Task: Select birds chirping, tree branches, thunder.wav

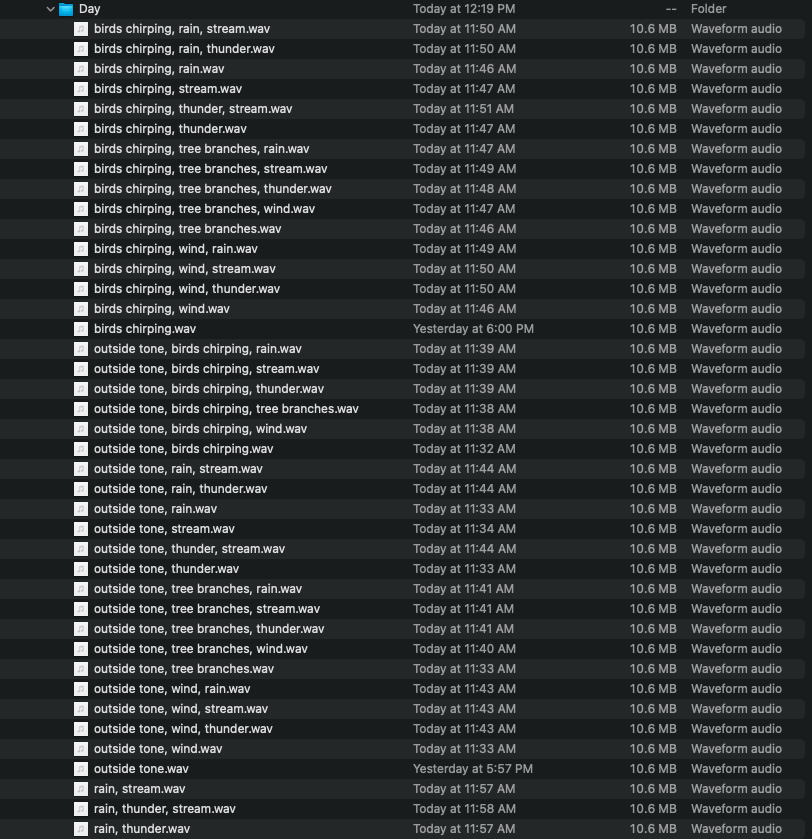Action: point(212,189)
